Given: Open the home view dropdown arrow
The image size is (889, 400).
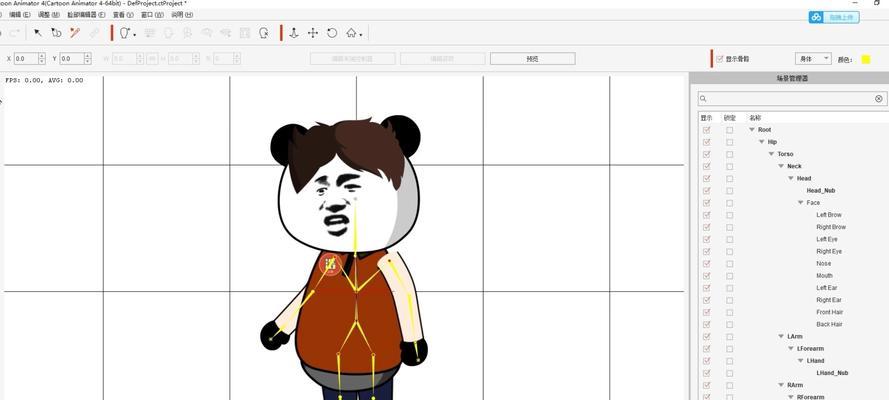Looking at the screenshot, I should pos(361,35).
